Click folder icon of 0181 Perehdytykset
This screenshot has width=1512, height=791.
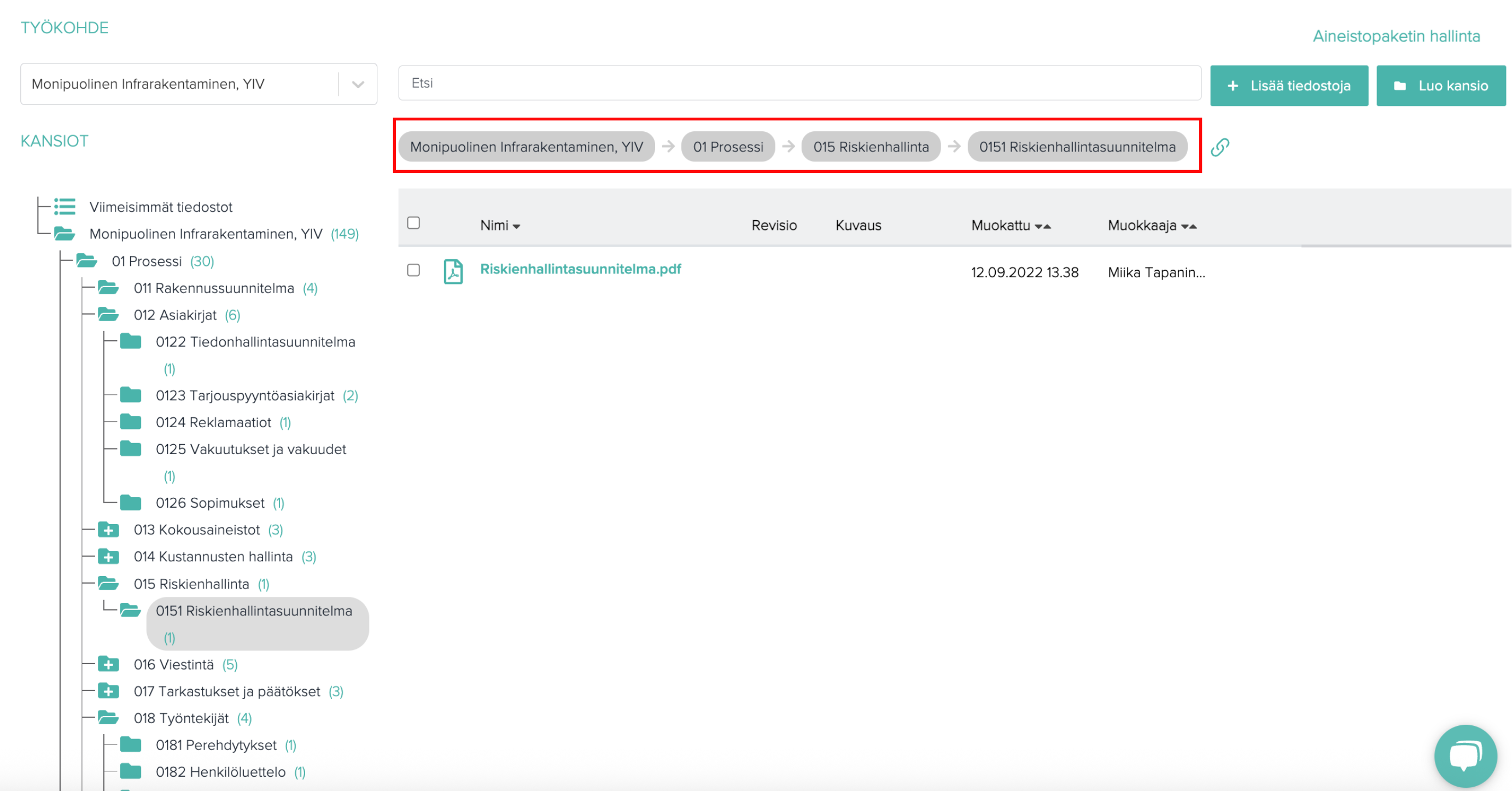click(131, 745)
